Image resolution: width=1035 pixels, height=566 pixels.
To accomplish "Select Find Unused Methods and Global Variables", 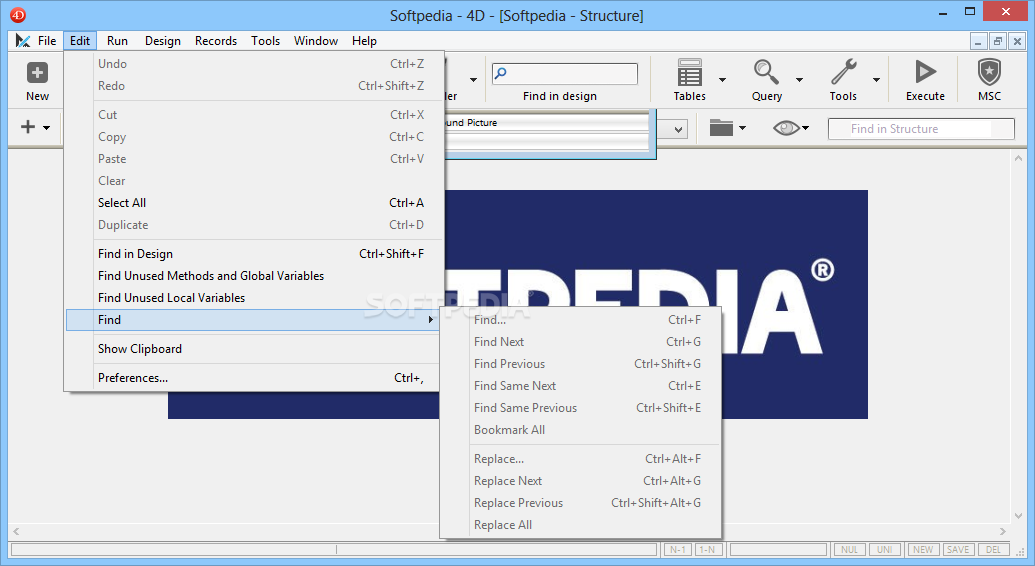I will 254,275.
